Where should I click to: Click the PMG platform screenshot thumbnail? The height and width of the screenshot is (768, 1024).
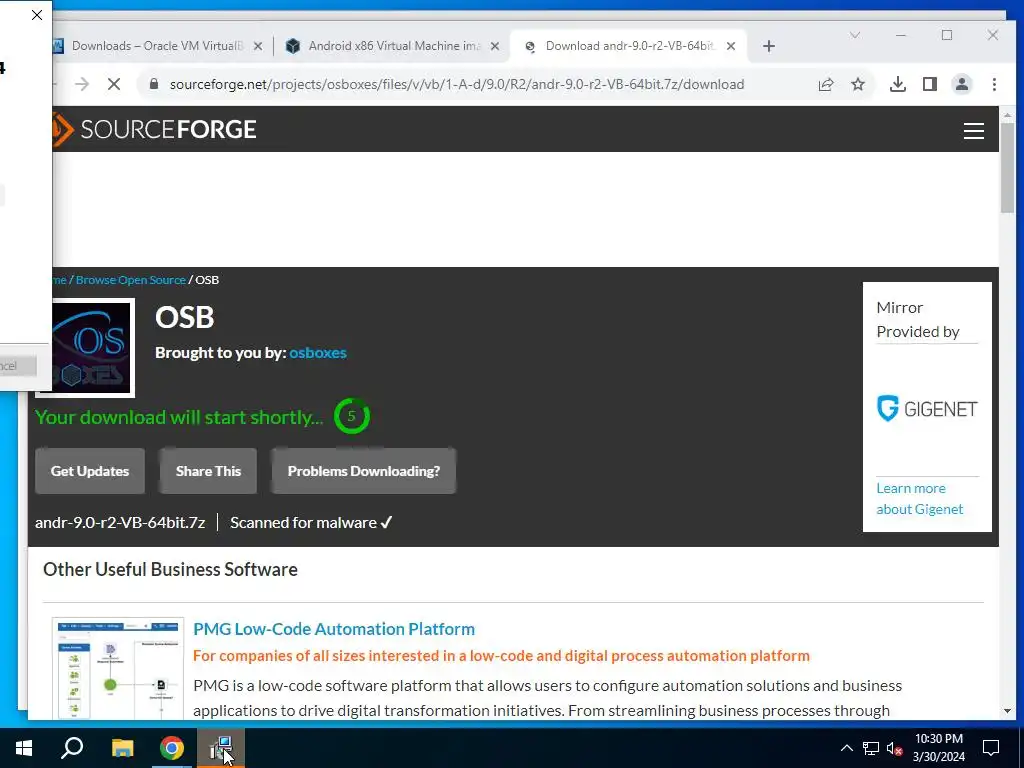(118, 669)
